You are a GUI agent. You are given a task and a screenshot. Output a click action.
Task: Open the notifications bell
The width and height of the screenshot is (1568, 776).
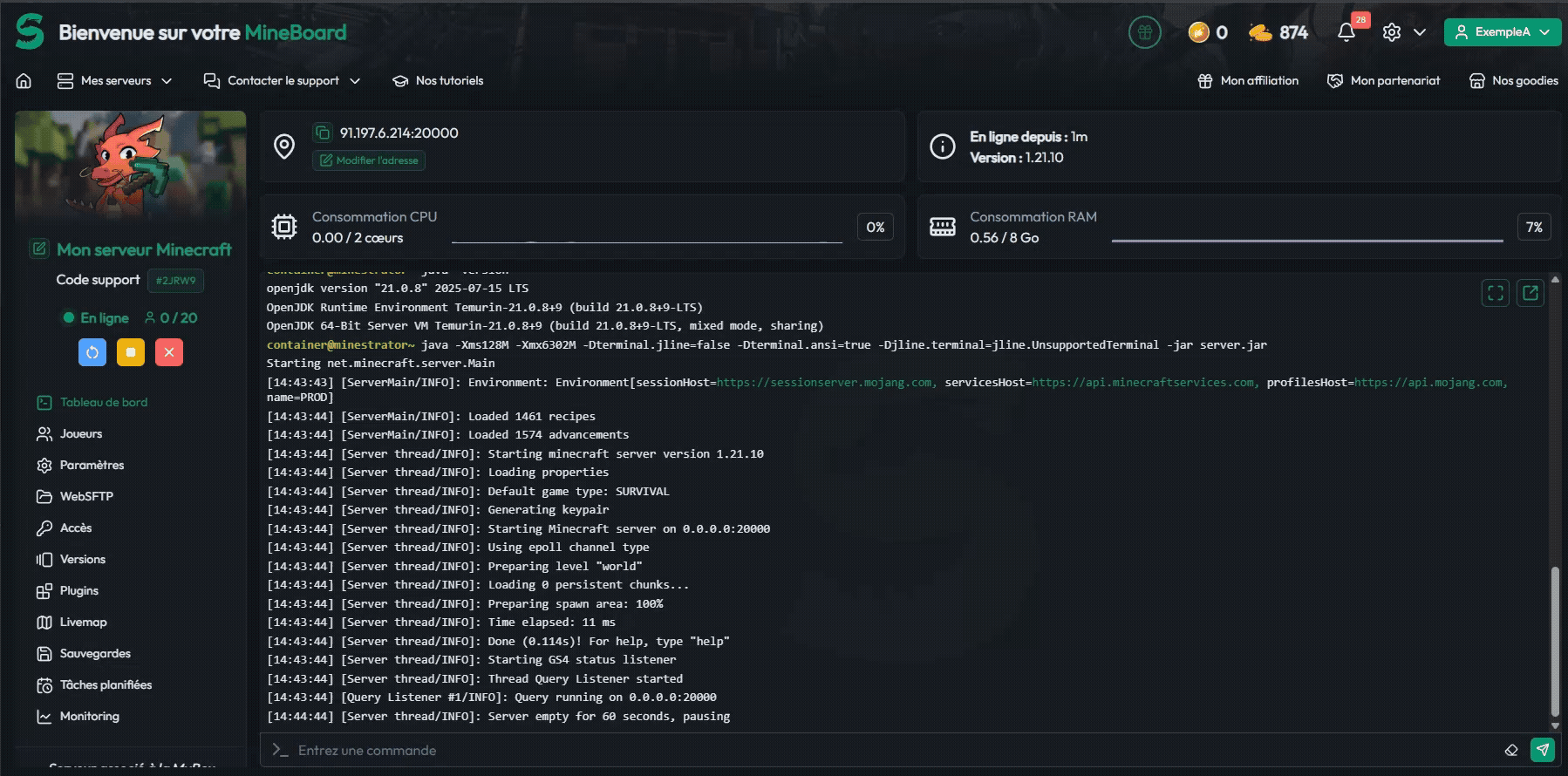point(1346,32)
